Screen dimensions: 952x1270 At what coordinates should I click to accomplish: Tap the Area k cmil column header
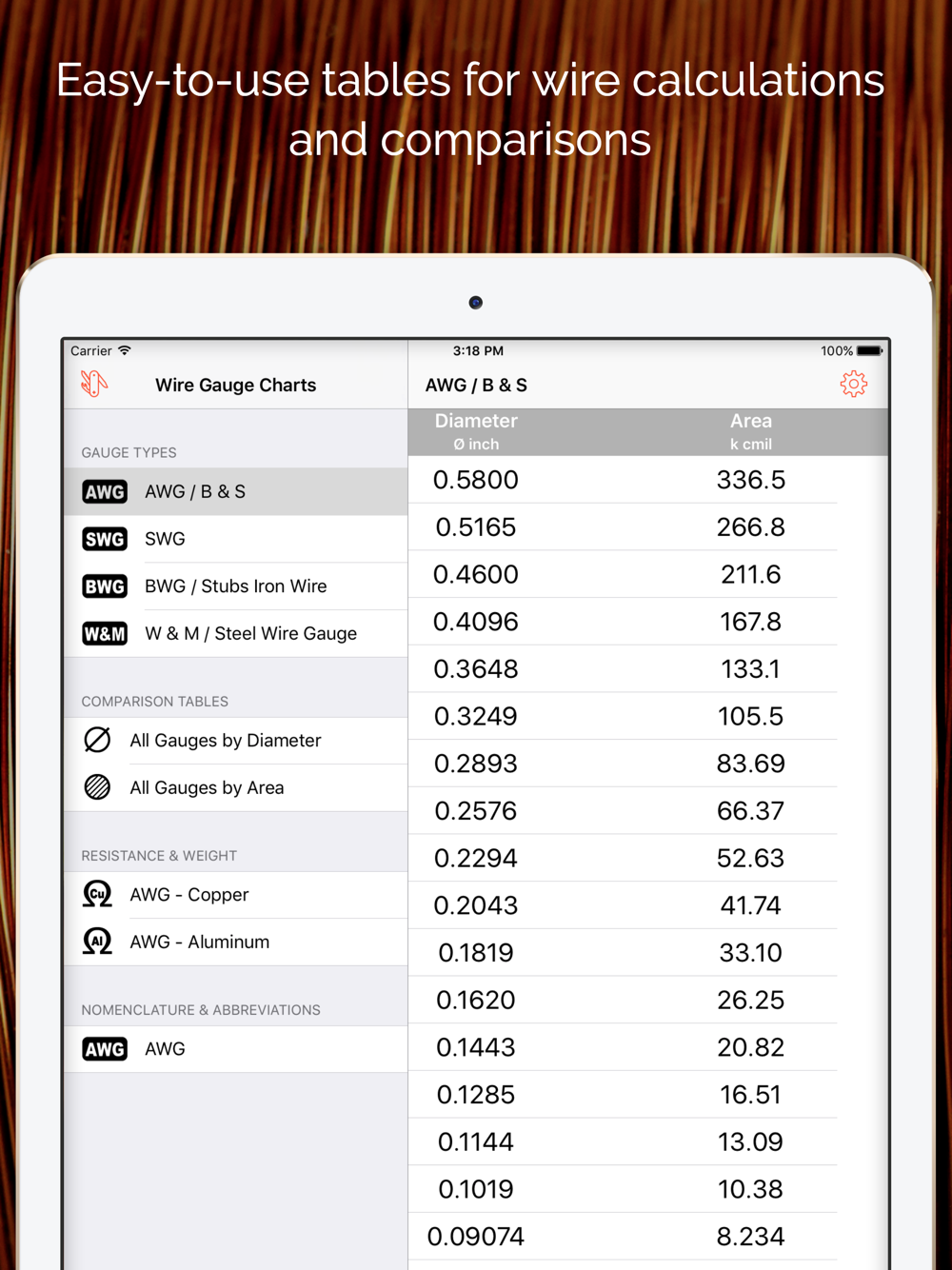click(751, 431)
